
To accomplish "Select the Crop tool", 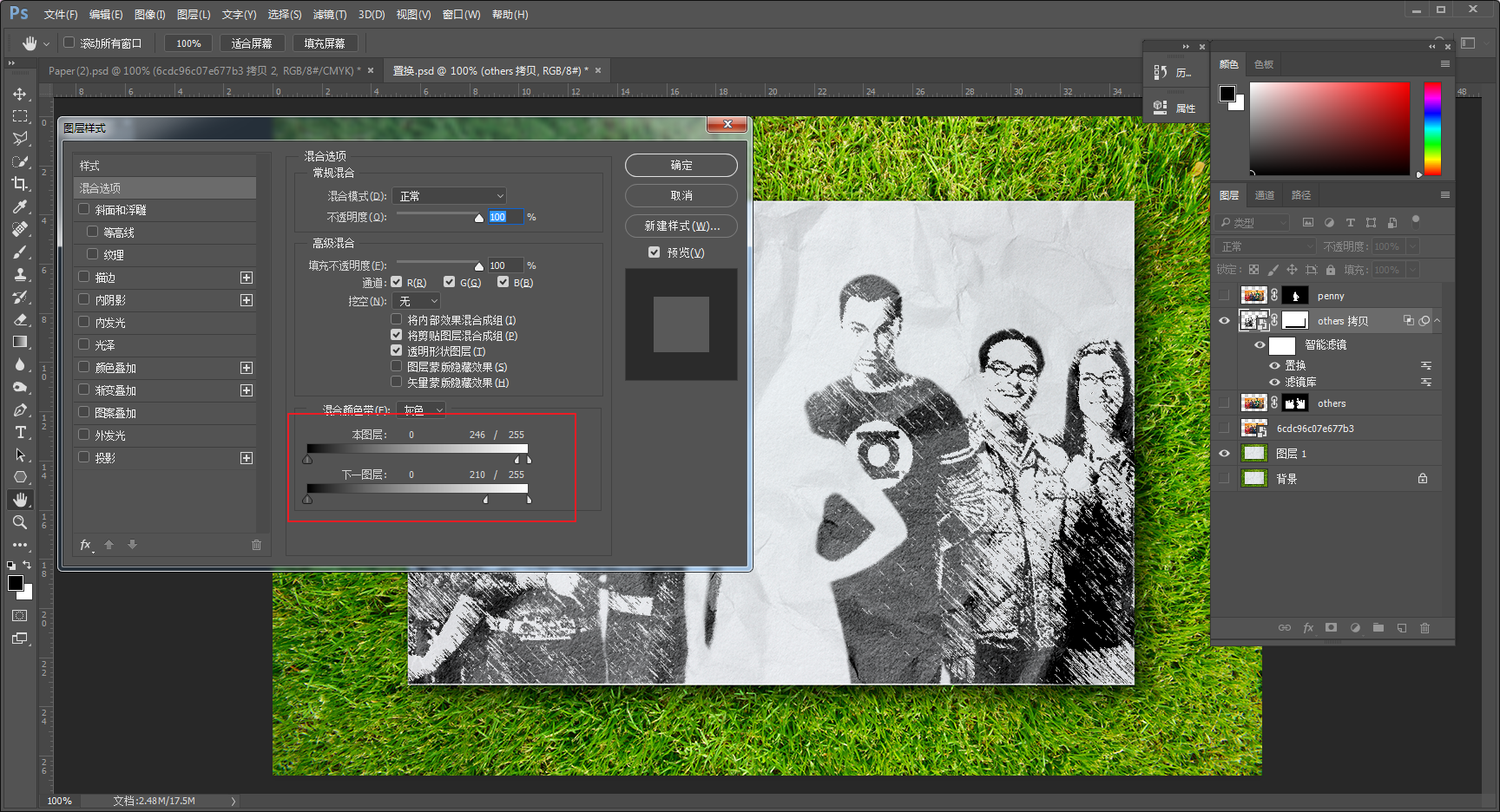I will (x=20, y=184).
